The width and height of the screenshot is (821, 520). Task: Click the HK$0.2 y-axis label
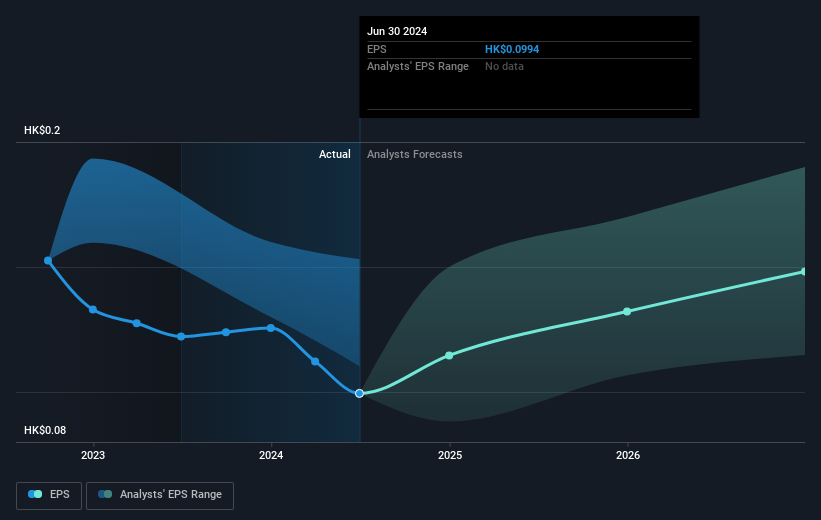42,130
